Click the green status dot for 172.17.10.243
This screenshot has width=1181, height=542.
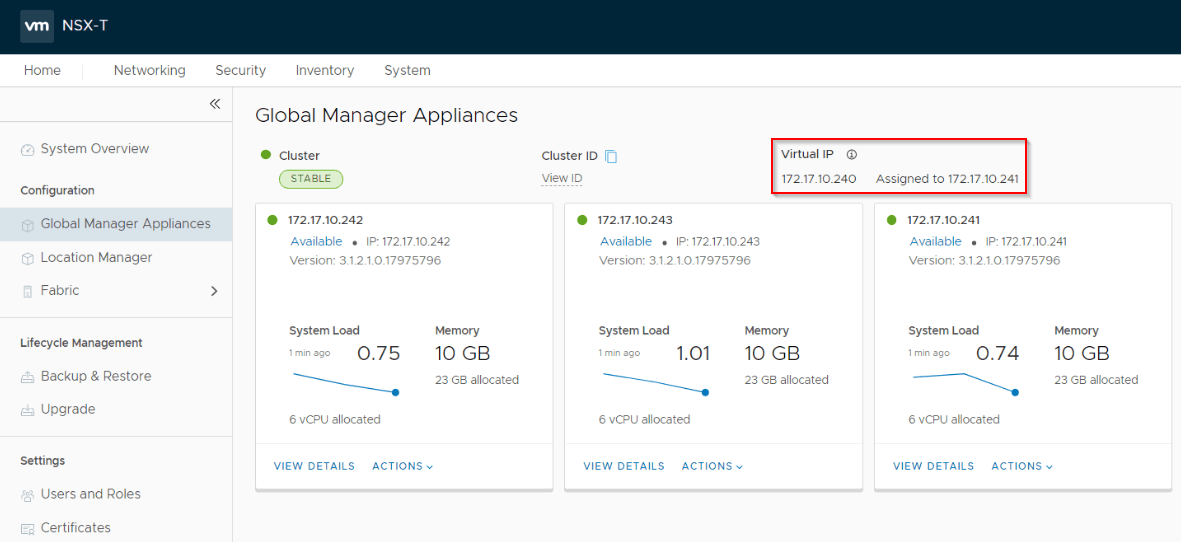coord(582,220)
